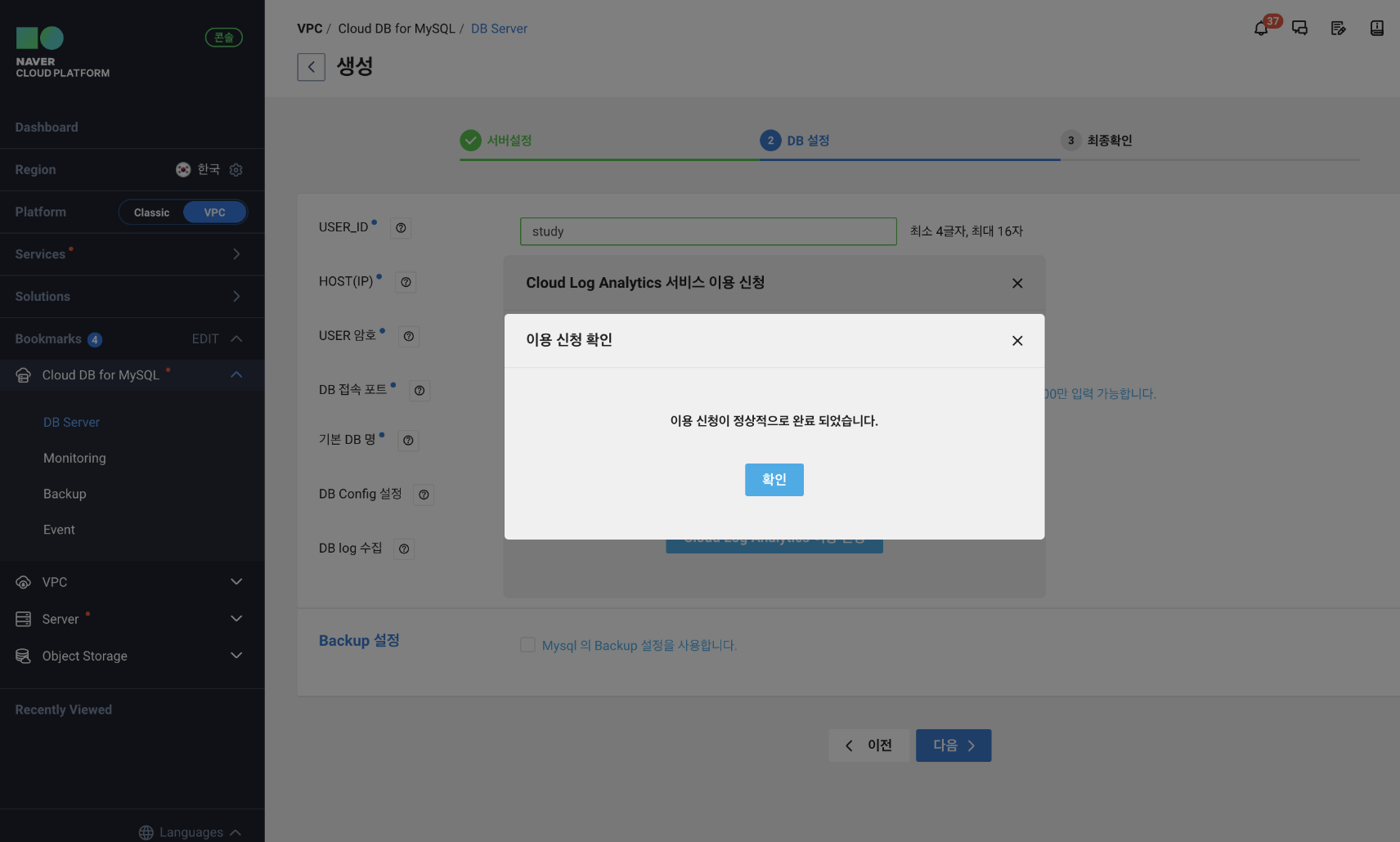Click the HOST(IP) help question icon
This screenshot has height=842, width=1400.
[x=406, y=282]
